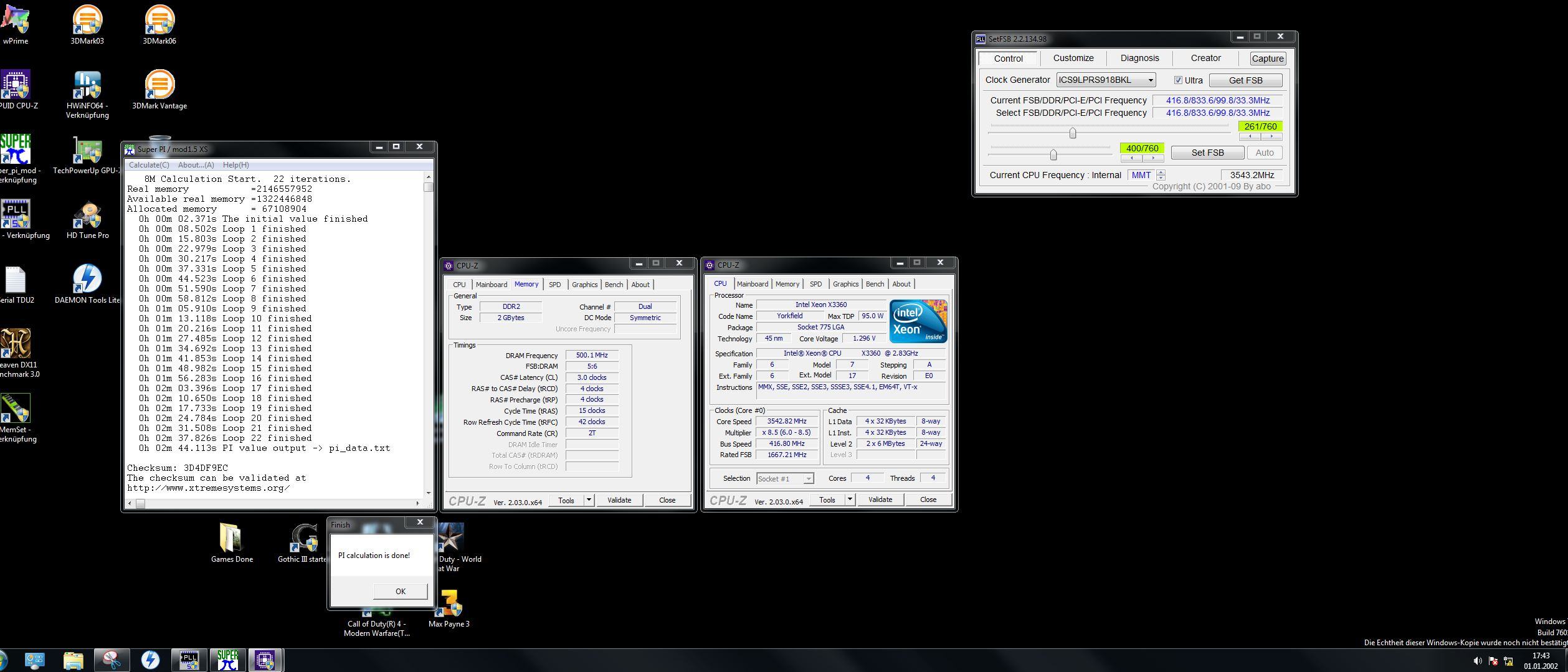Click the Super PI taskbar button
The height and width of the screenshot is (672, 1568).
tap(227, 660)
